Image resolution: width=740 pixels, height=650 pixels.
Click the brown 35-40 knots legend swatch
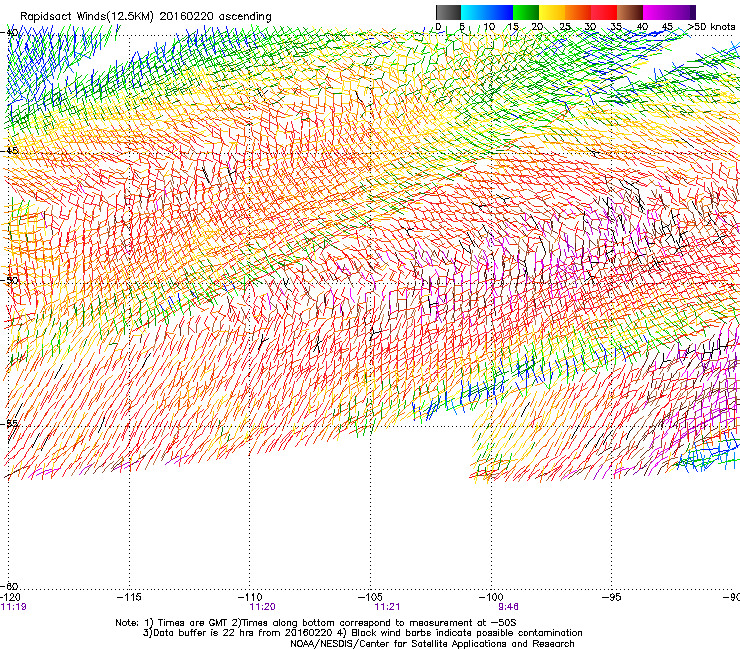[x=630, y=12]
